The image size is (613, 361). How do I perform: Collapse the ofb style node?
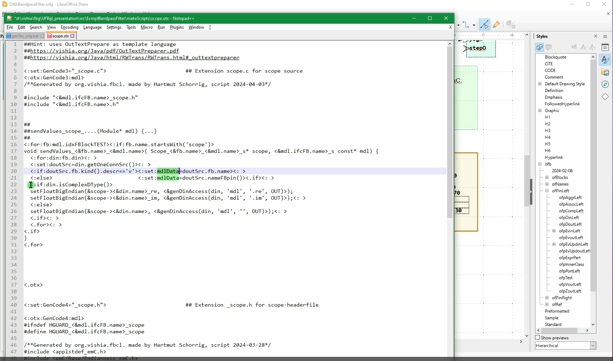540,164
